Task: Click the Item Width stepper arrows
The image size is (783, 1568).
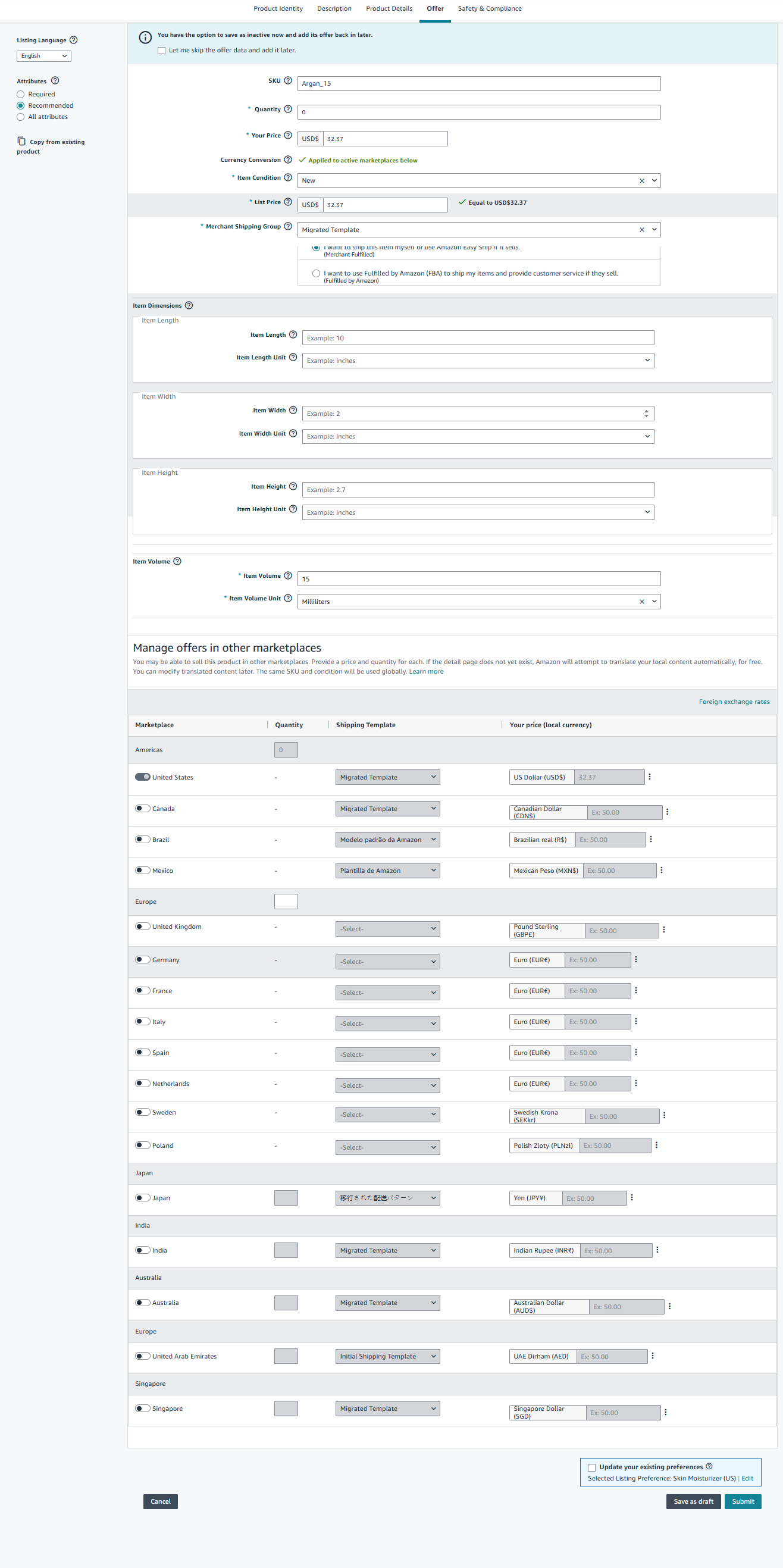Action: [646, 414]
